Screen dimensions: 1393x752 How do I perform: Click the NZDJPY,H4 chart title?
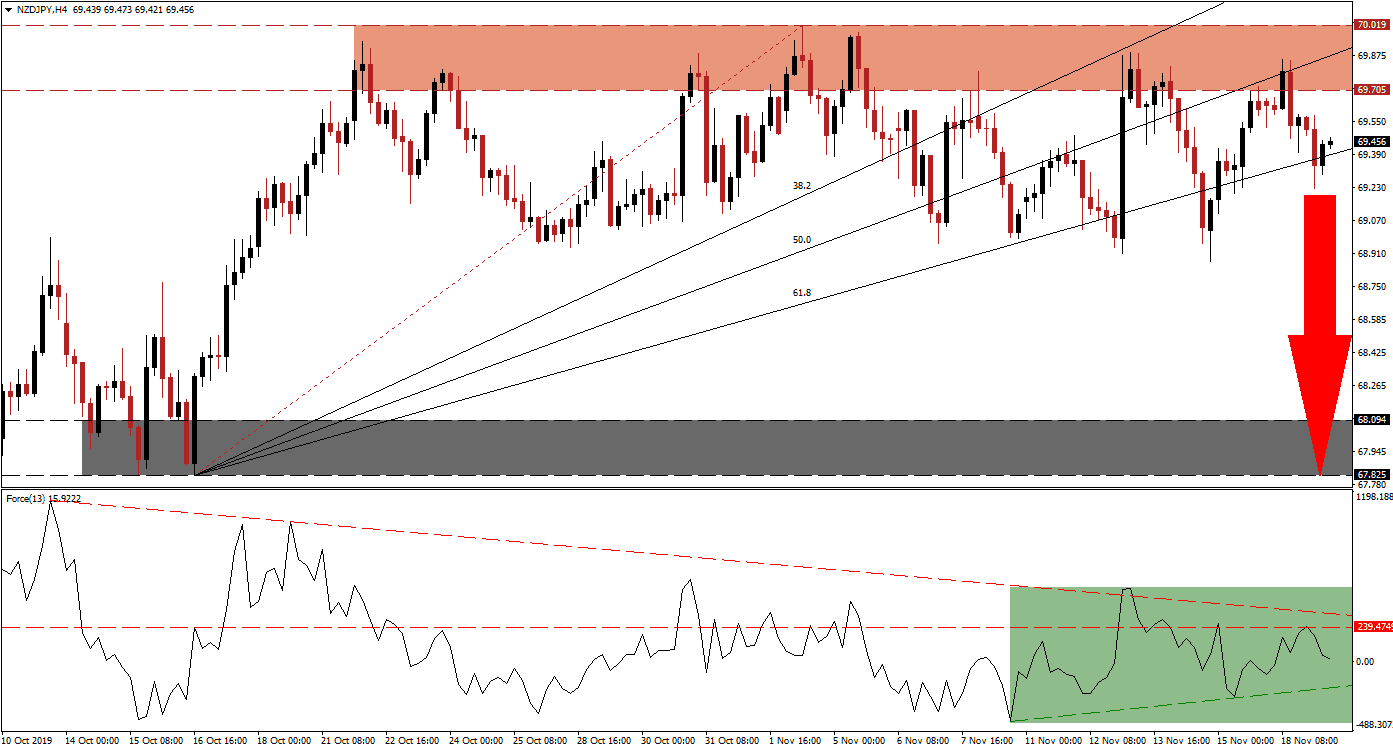[43, 8]
